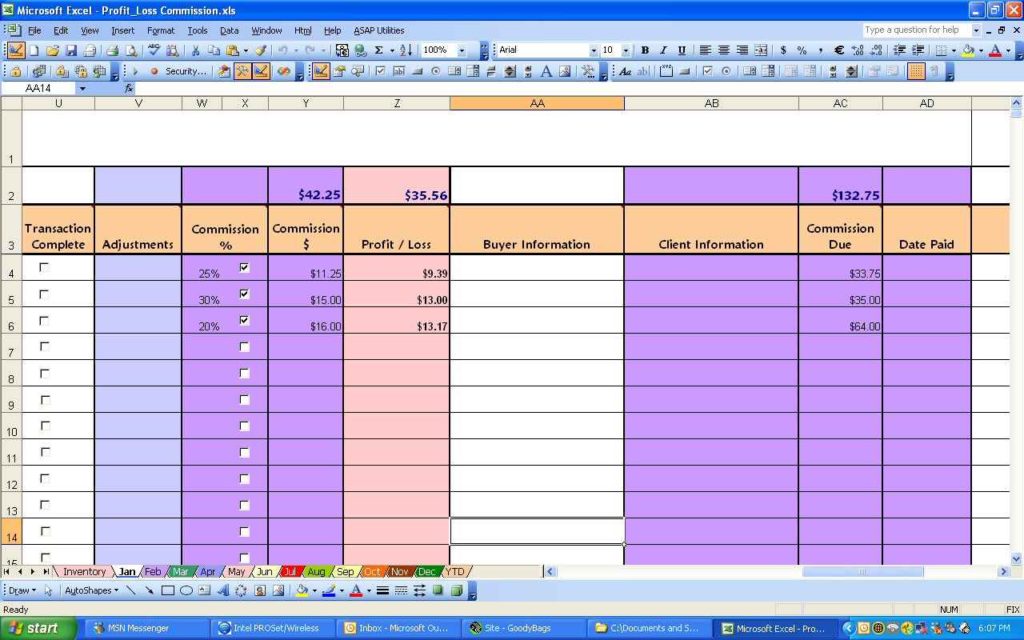Check the commission checkbox in row 10
The width and height of the screenshot is (1024, 640).
tap(244, 426)
